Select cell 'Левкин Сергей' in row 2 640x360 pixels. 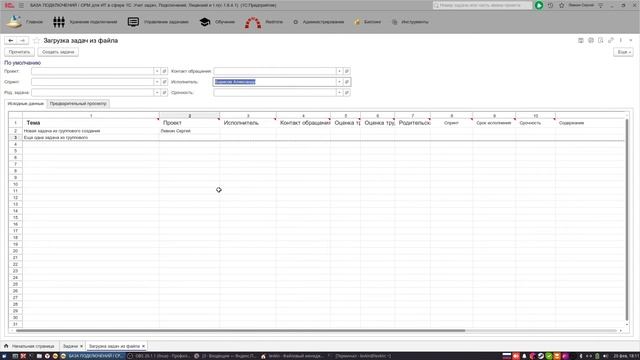point(189,131)
